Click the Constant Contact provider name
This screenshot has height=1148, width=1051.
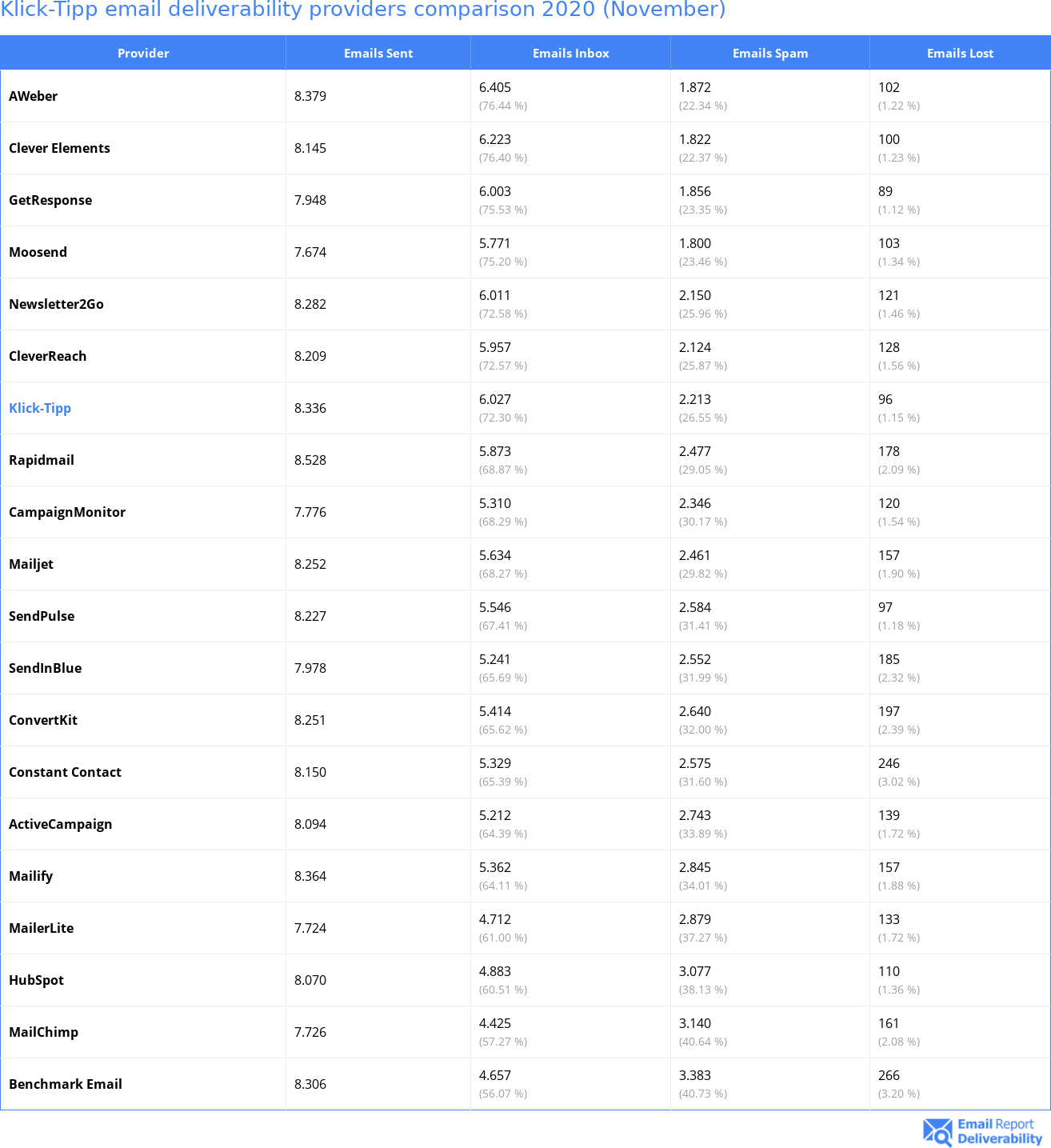coord(65,772)
